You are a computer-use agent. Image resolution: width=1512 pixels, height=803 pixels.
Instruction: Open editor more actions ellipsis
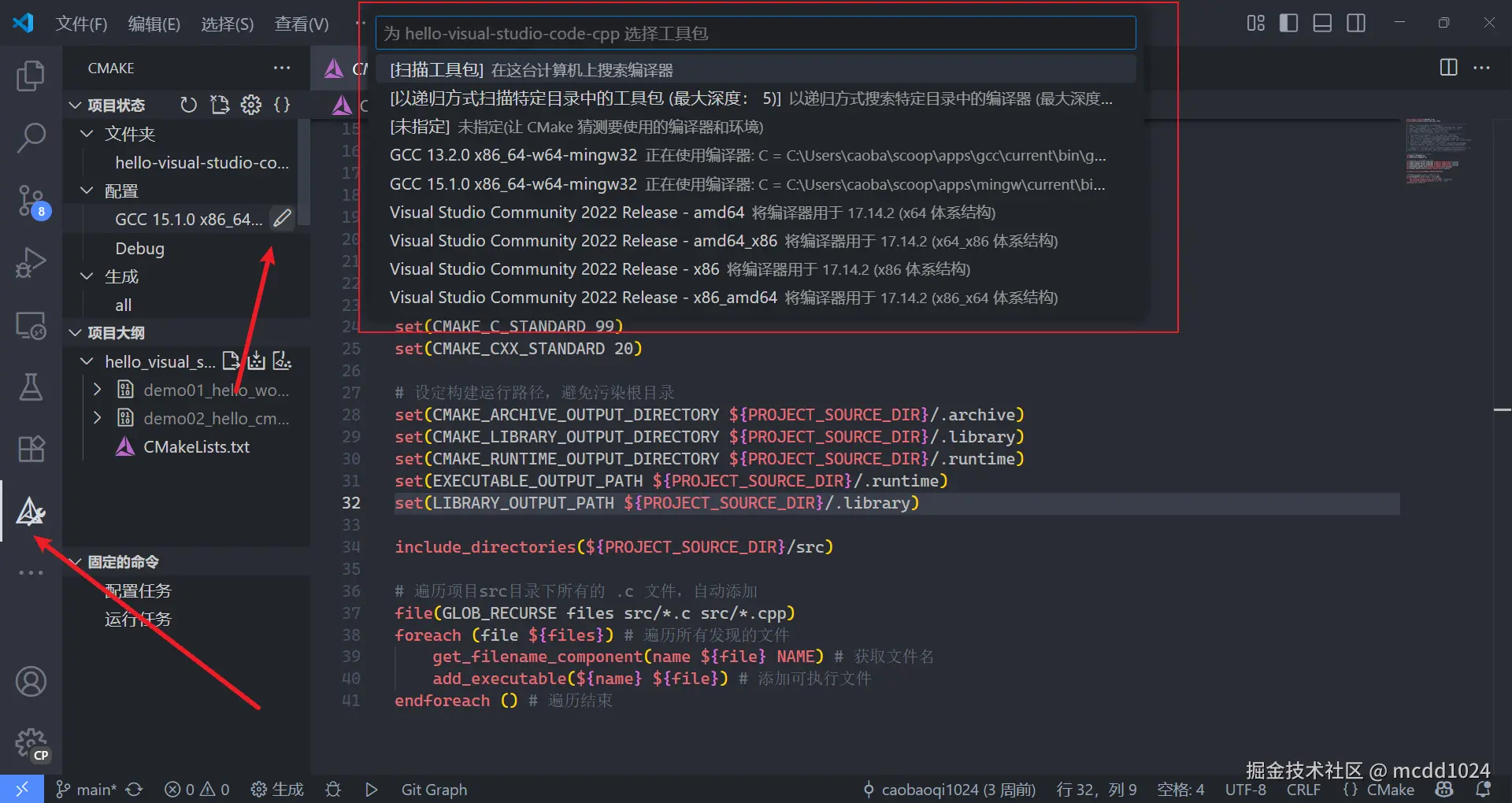1481,68
